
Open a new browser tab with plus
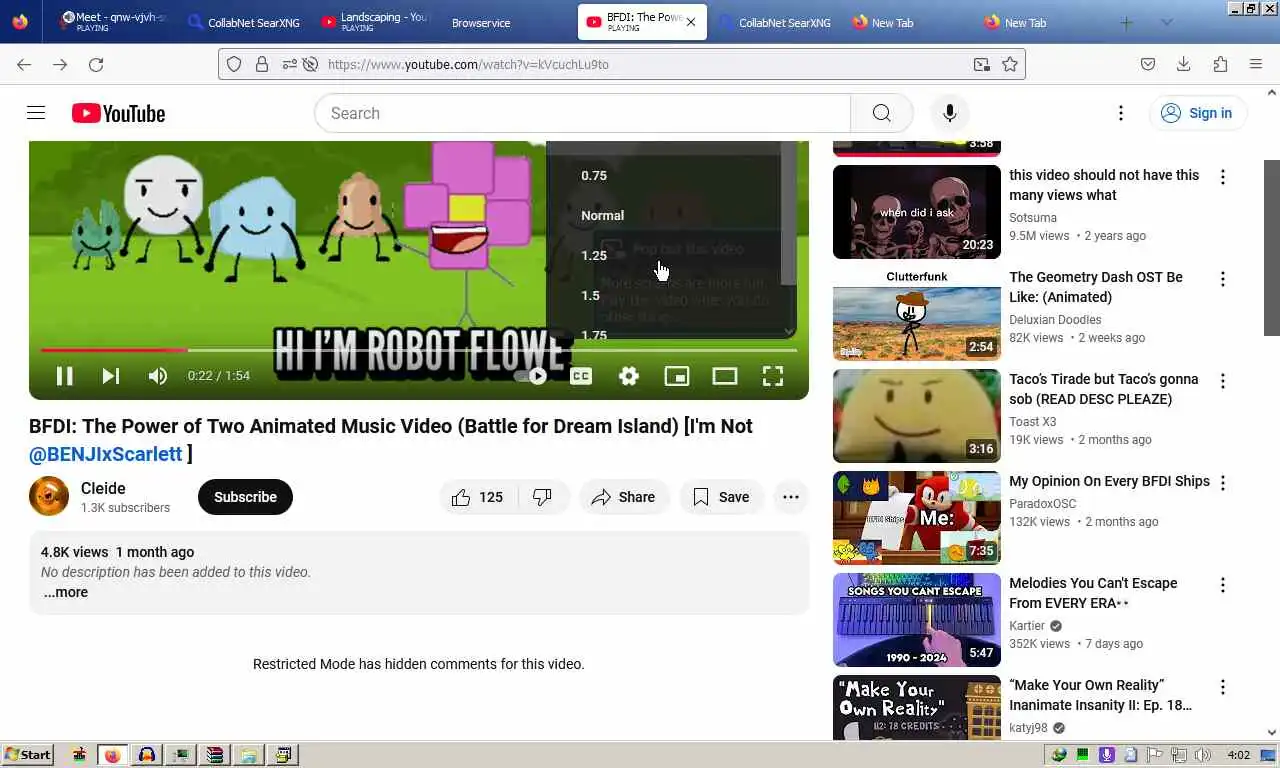click(x=1126, y=23)
